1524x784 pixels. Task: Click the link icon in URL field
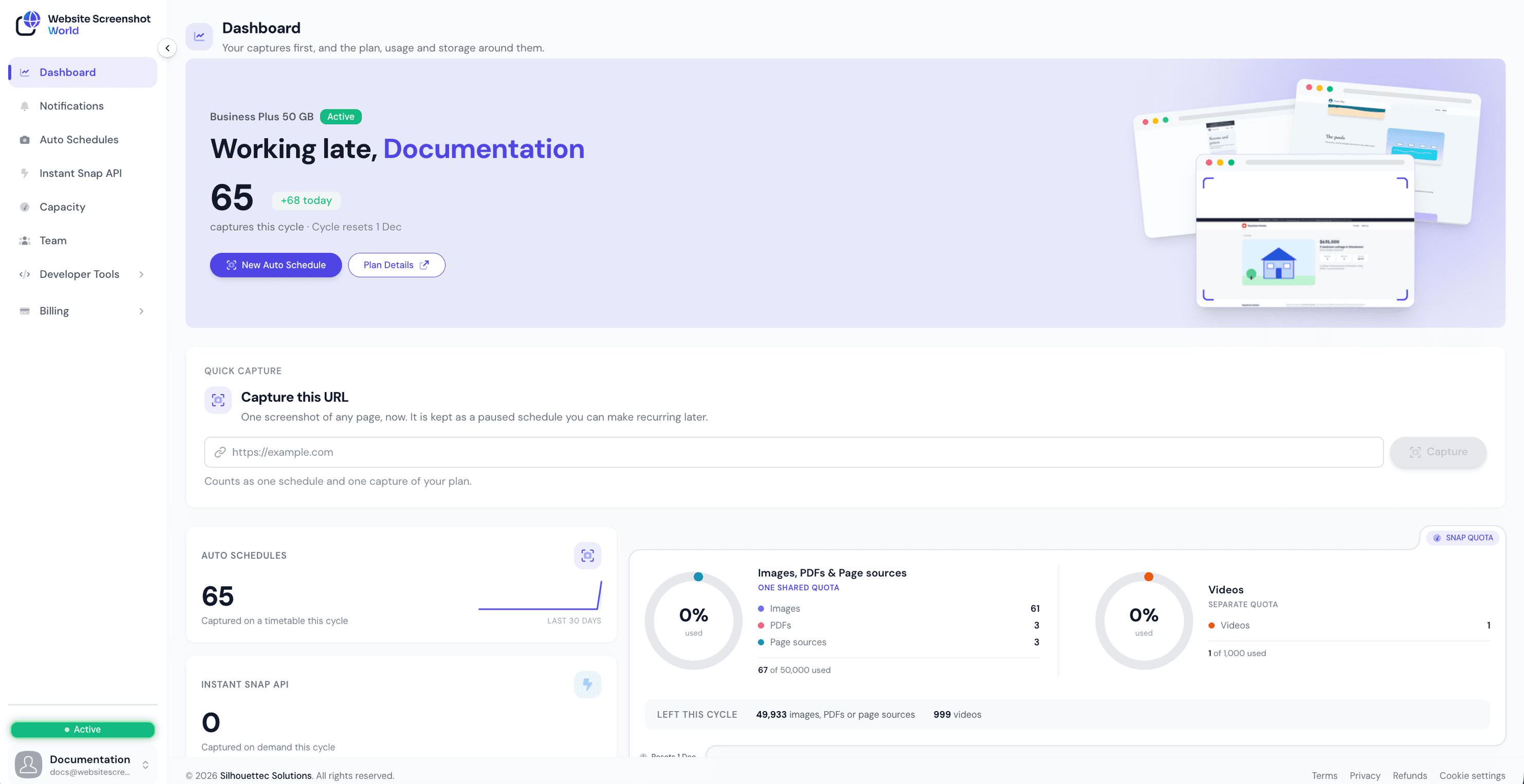tap(220, 452)
